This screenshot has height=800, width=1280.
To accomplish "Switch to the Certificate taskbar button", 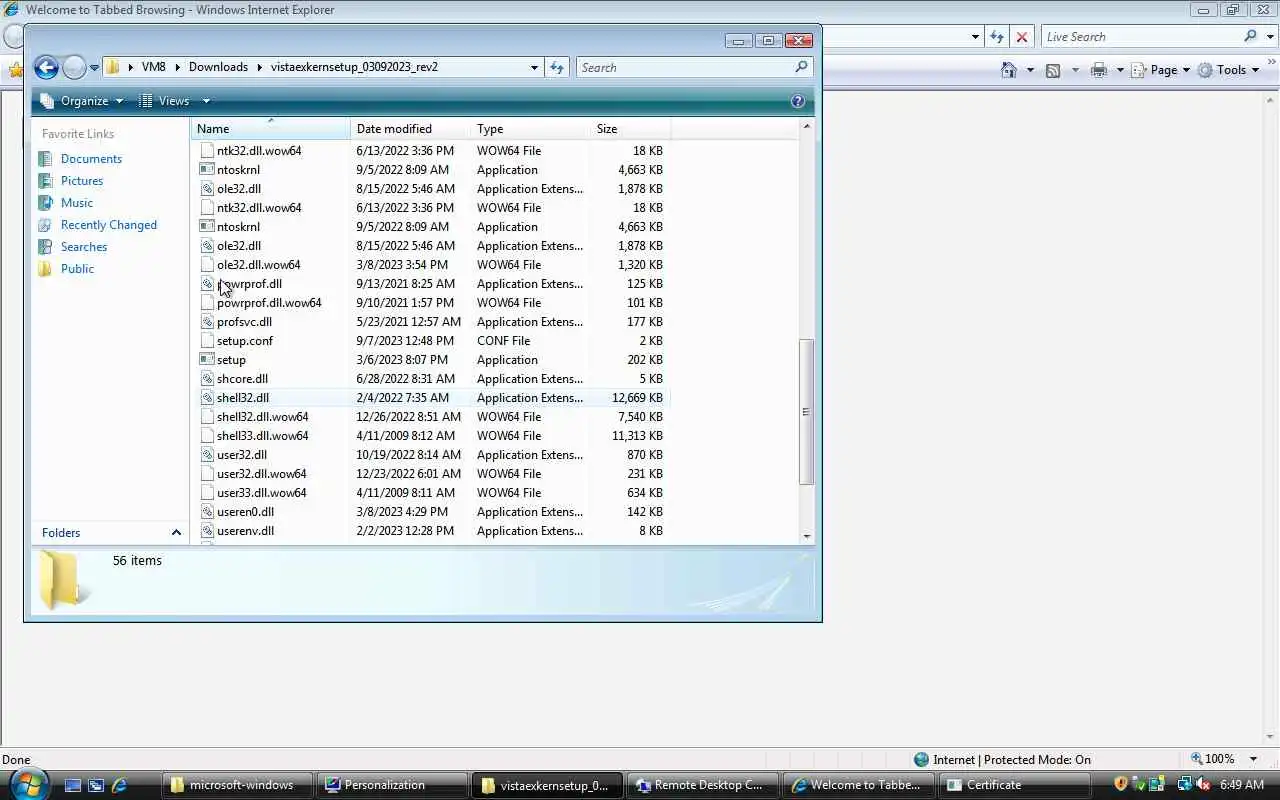I will tap(1015, 785).
